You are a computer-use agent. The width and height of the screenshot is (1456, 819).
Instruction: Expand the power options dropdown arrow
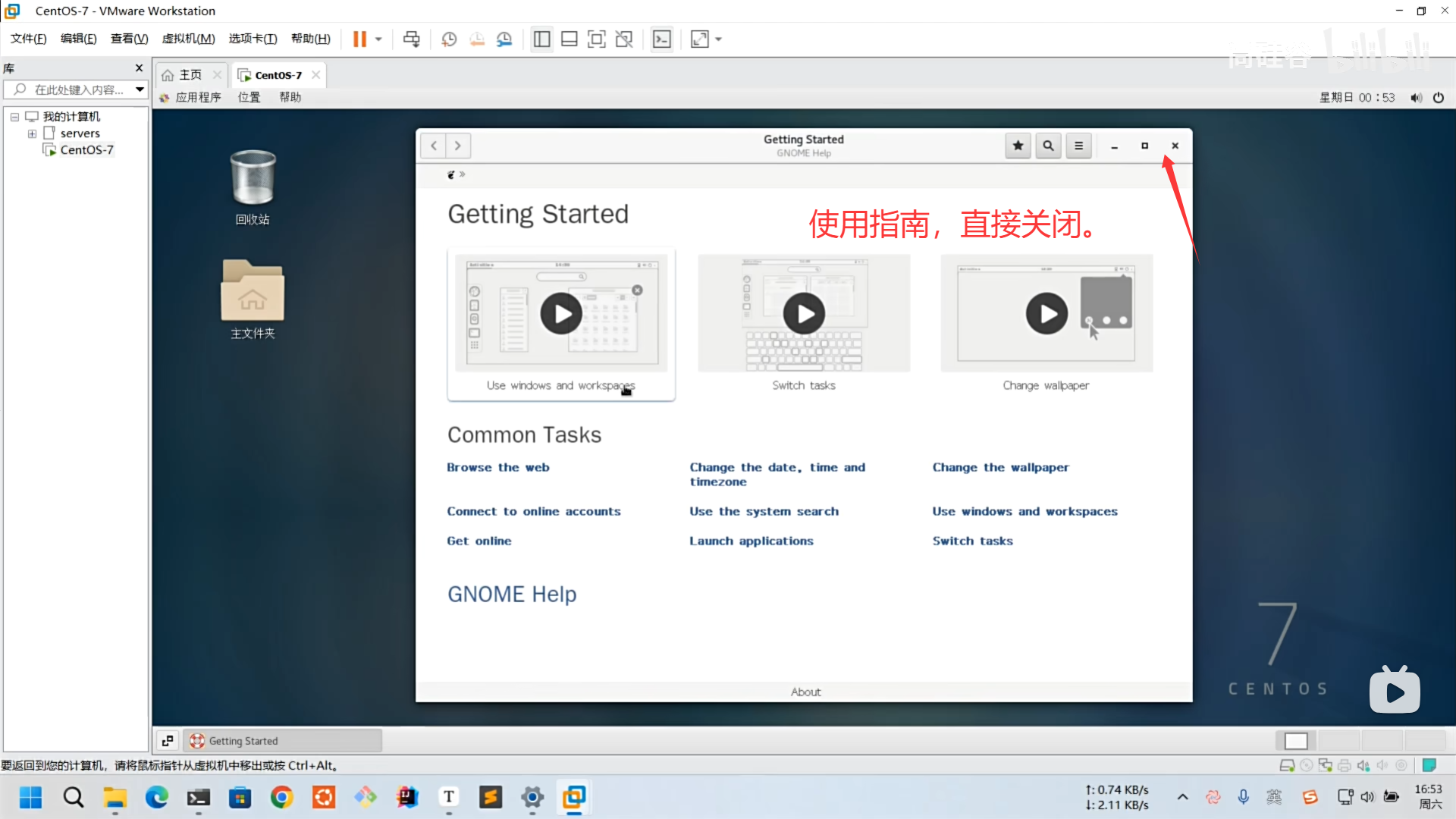[x=378, y=39]
